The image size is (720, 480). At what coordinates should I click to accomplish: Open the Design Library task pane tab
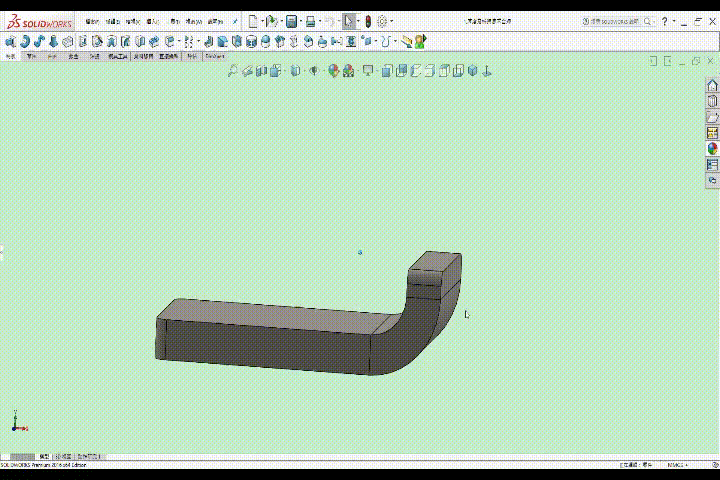click(x=712, y=101)
